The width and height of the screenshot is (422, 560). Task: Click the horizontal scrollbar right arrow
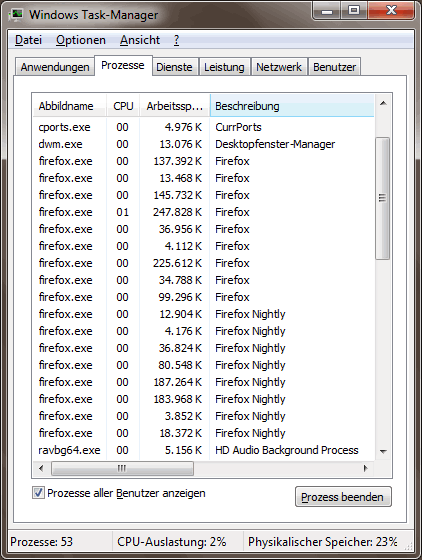tap(365, 468)
